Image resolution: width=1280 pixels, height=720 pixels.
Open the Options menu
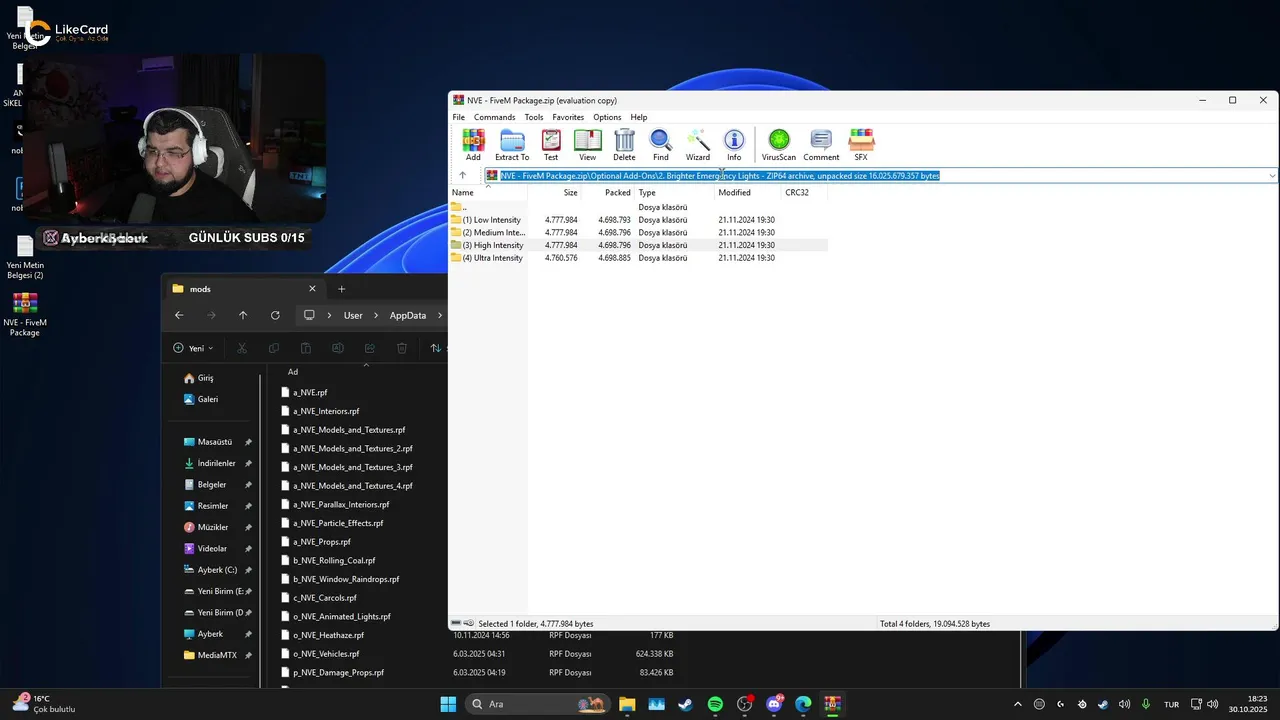click(x=607, y=117)
